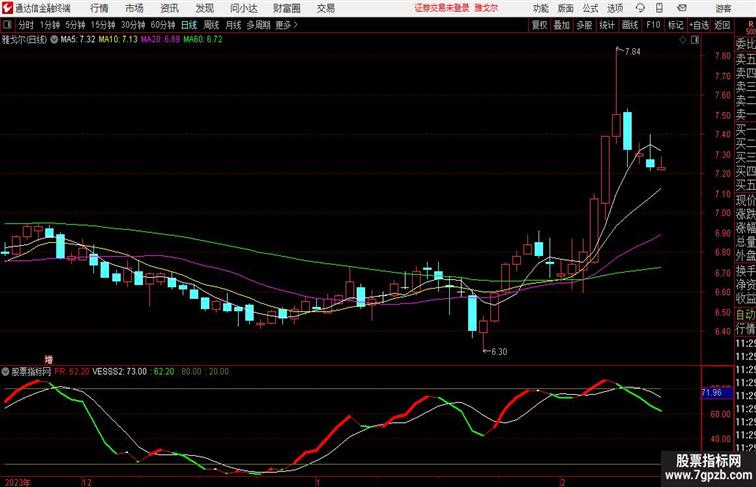This screenshot has height=487, width=756.
Task: Click the 证券交易未登录 login link
Action: pyautogui.click(x=442, y=8)
